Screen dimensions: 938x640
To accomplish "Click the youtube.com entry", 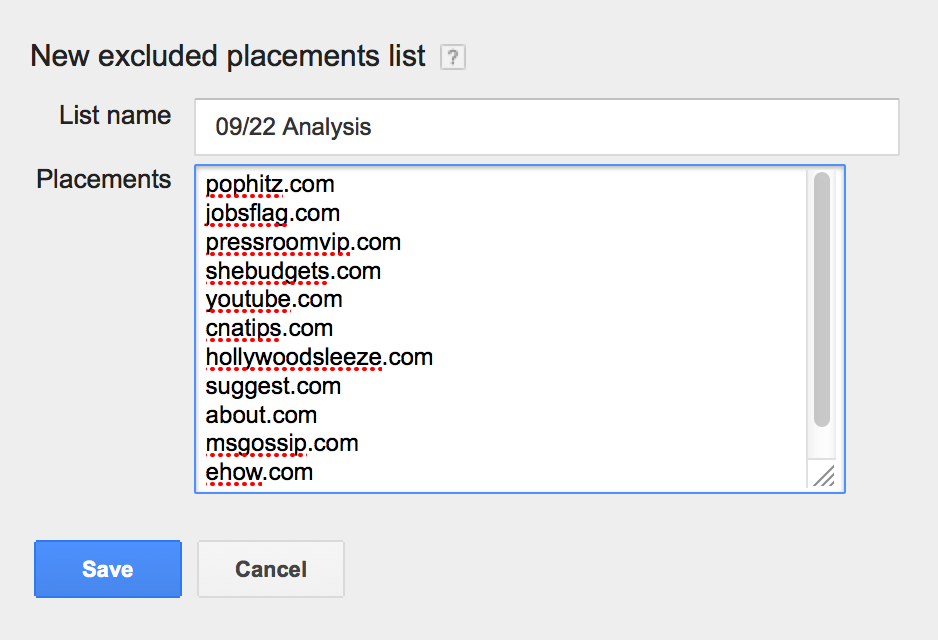I will click(274, 299).
